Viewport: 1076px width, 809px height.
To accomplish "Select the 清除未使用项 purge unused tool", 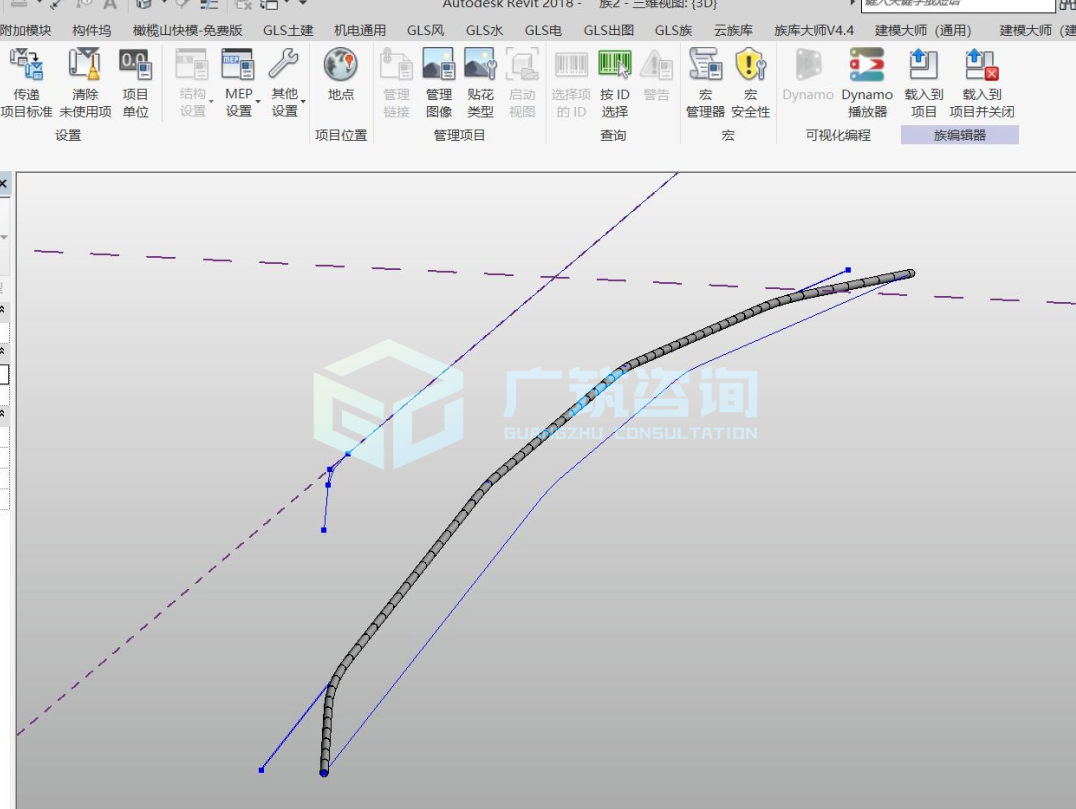I will pos(84,65).
